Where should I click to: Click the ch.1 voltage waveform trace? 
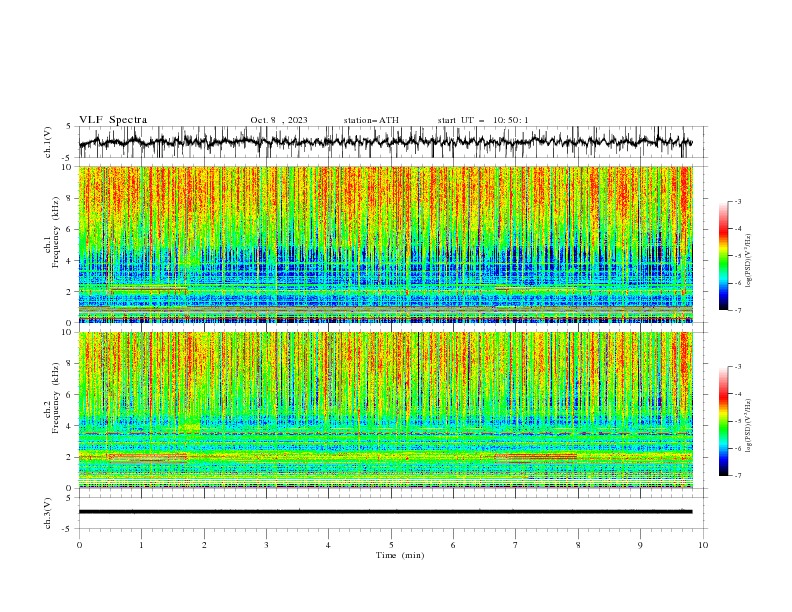pyautogui.click(x=385, y=142)
